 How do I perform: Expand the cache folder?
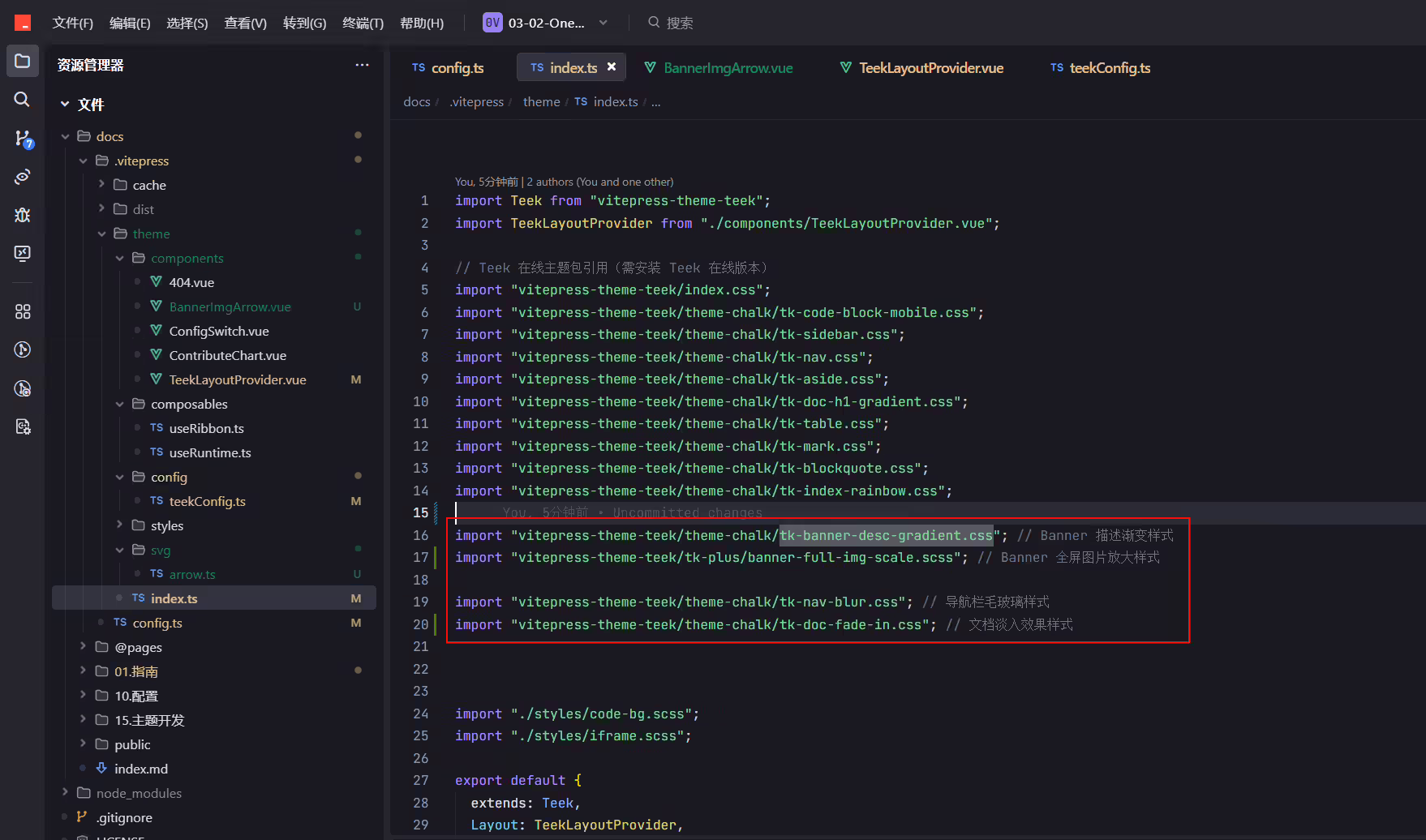pyautogui.click(x=101, y=185)
